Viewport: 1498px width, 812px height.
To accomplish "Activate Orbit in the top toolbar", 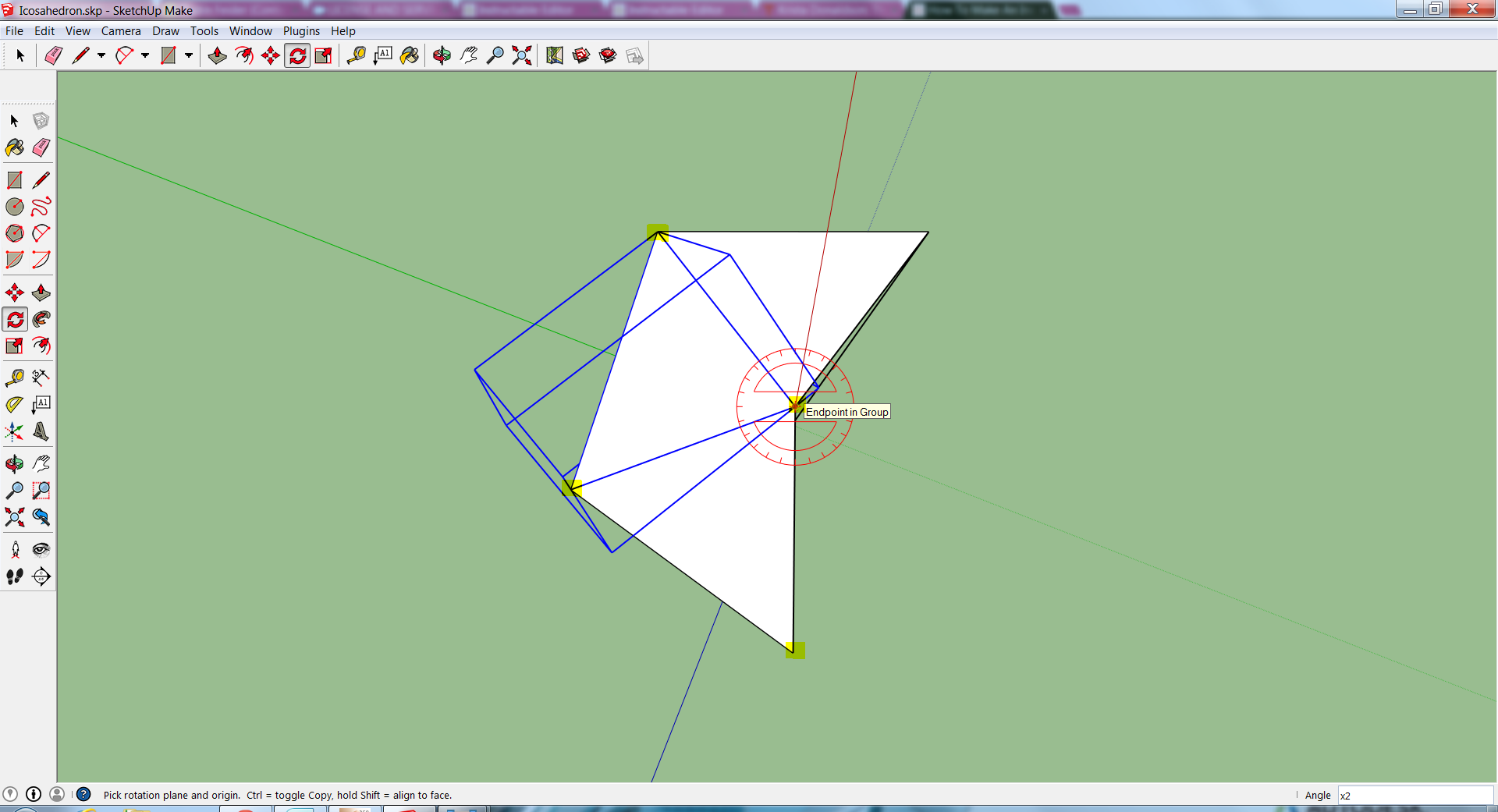I will coord(442,55).
